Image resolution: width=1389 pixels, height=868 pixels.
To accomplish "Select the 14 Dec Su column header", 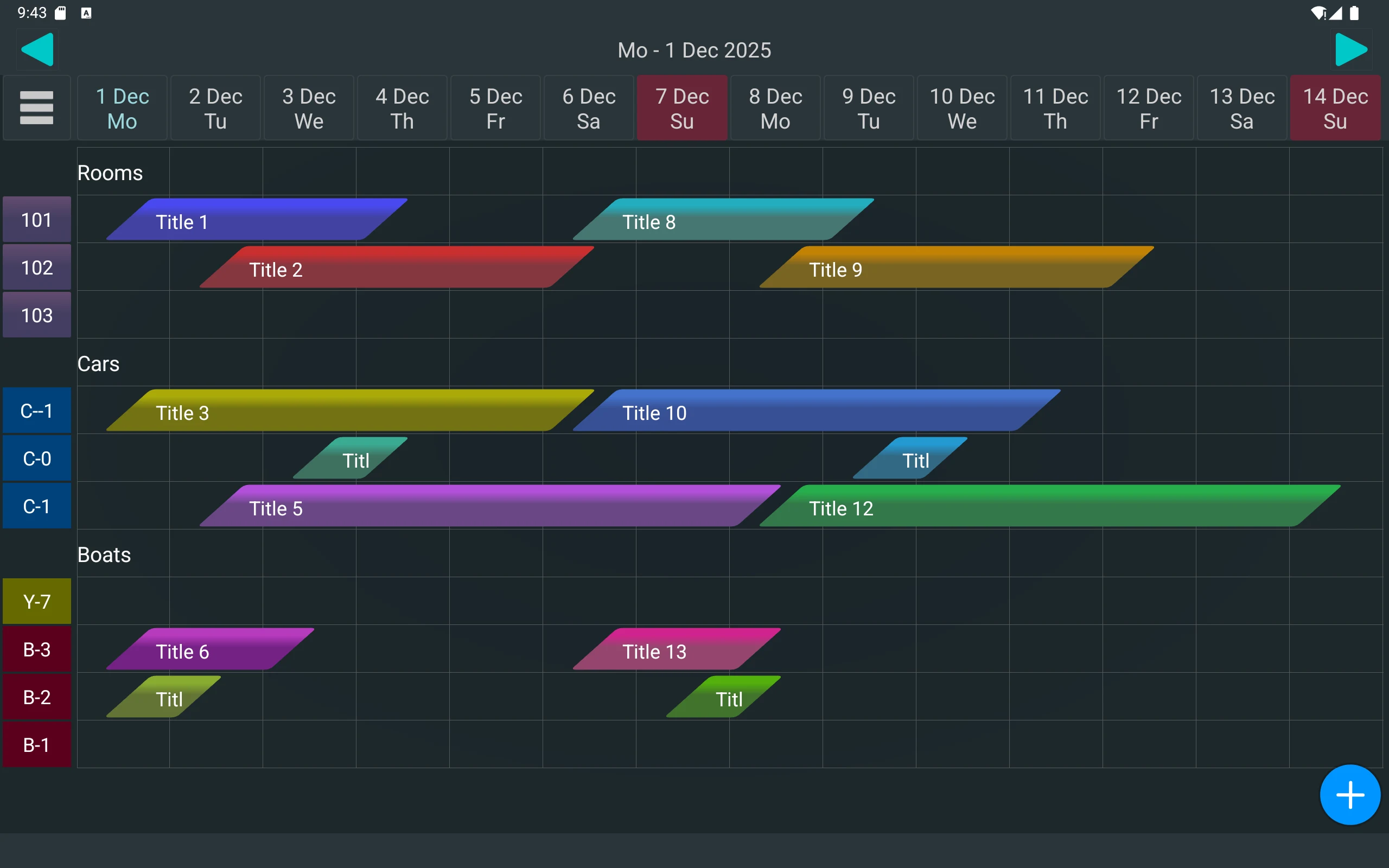I will point(1335,108).
